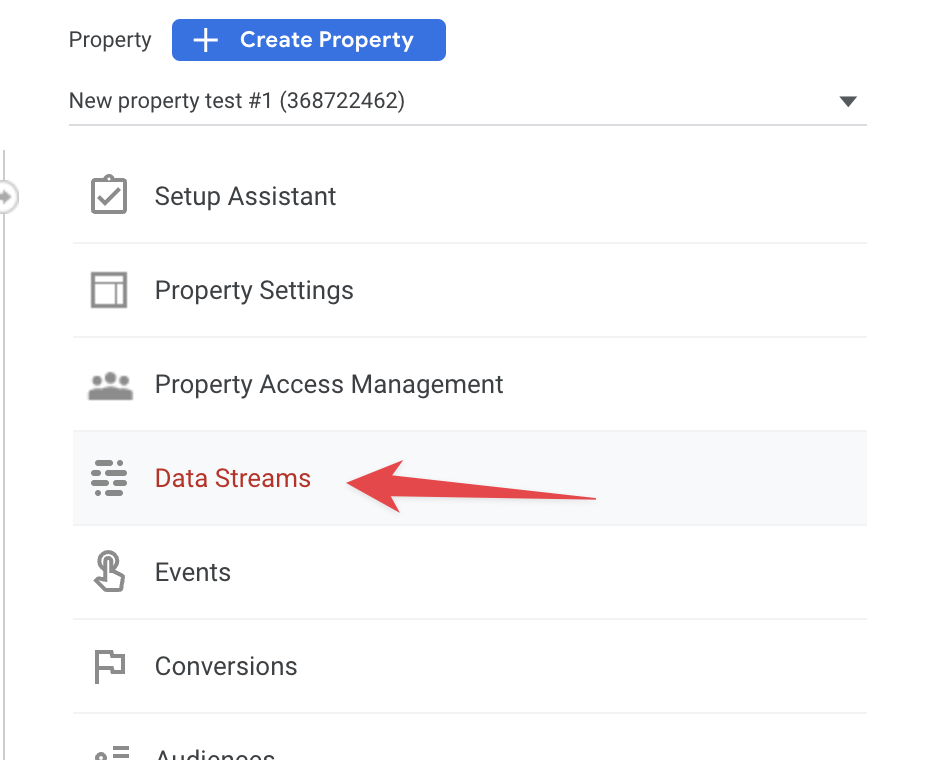Viewport: 926px width, 760px height.
Task: Click the Create Property button
Action: pyautogui.click(x=309, y=40)
